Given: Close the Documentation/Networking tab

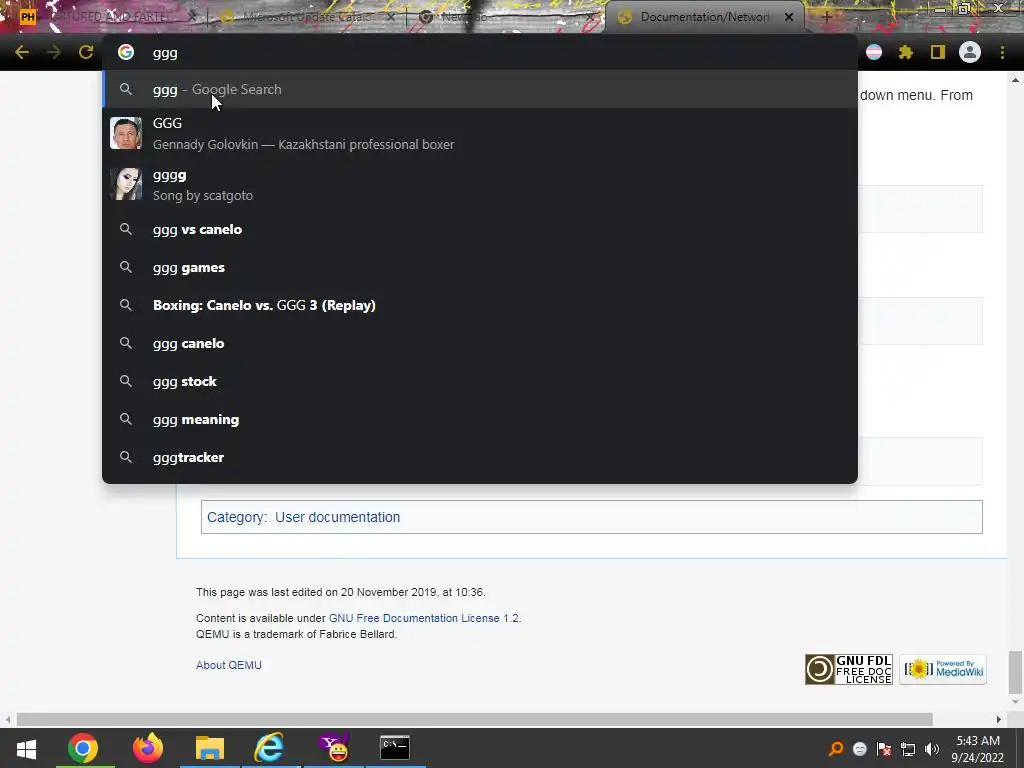Looking at the screenshot, I should (789, 17).
